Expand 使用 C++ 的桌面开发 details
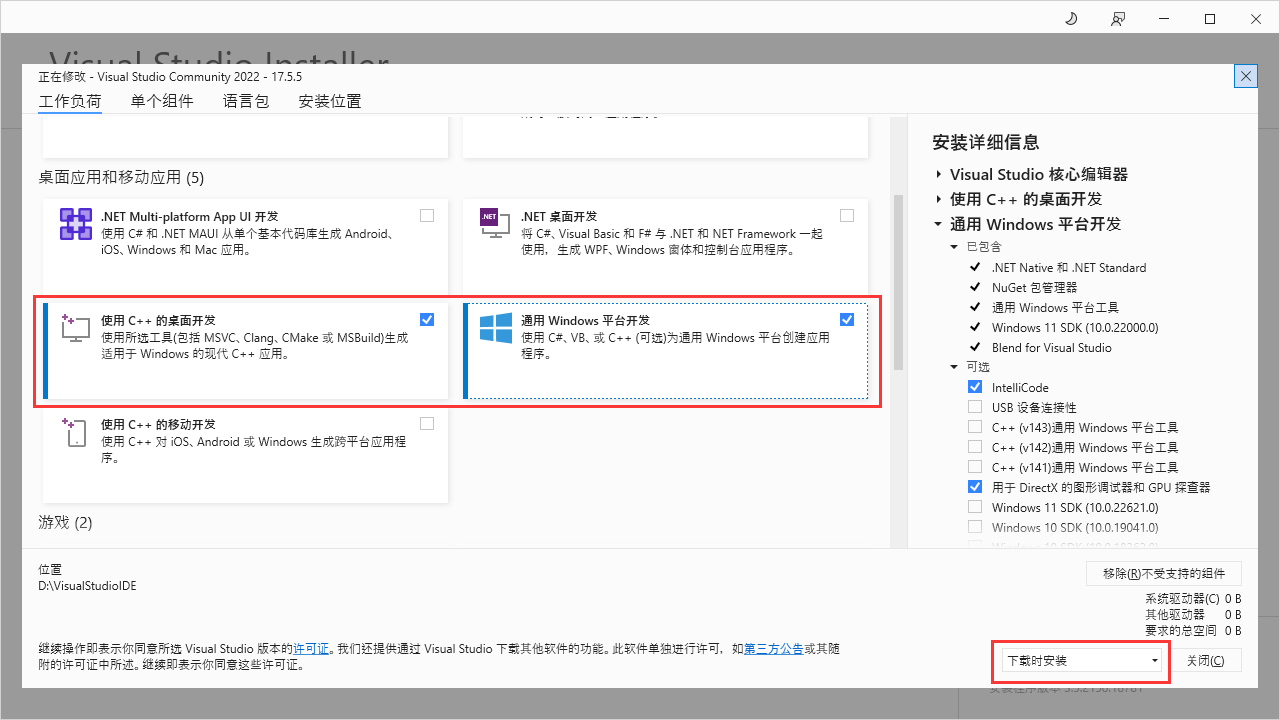This screenshot has width=1280, height=720. (939, 199)
